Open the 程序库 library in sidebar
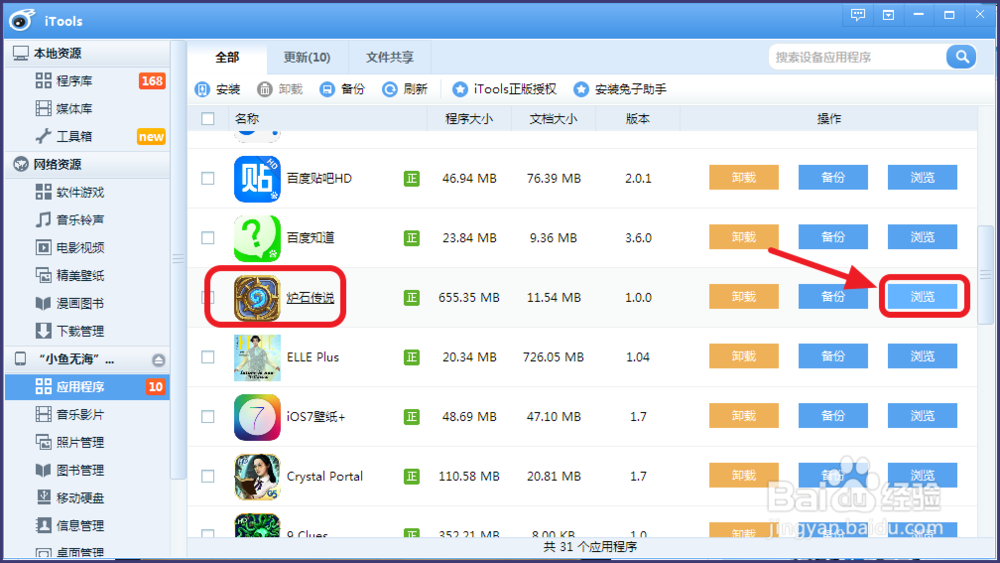This screenshot has width=1000, height=563. 87,81
